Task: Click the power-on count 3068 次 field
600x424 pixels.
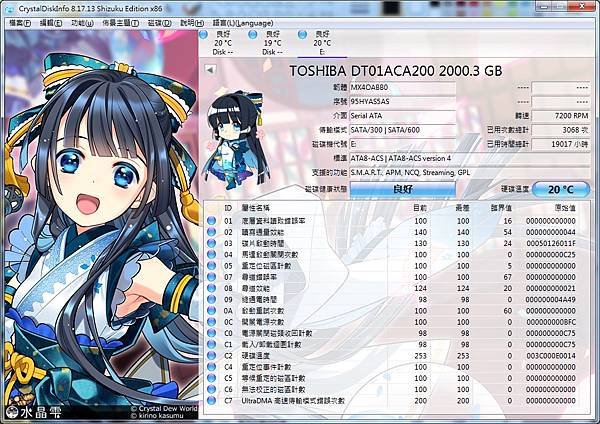Action: pos(561,130)
